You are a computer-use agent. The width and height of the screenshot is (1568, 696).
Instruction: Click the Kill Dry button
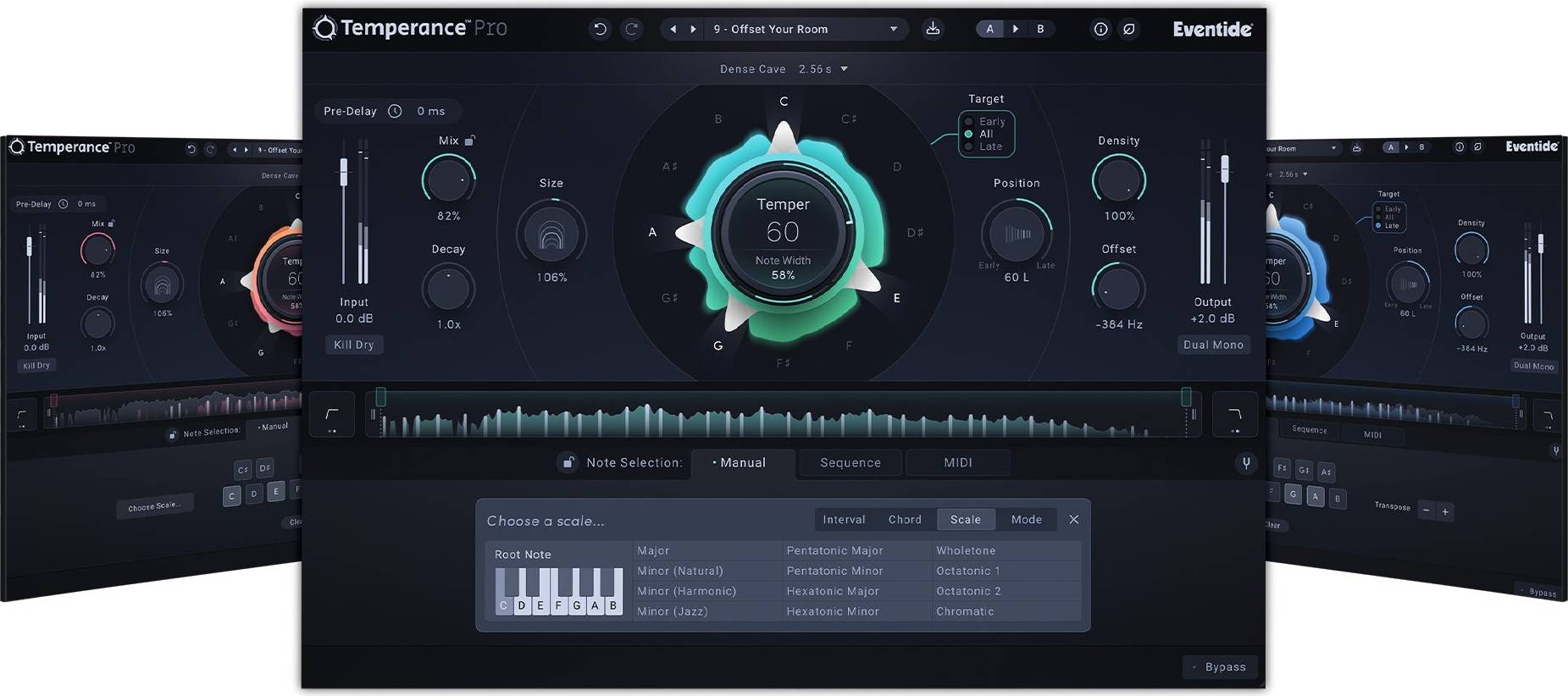click(354, 345)
